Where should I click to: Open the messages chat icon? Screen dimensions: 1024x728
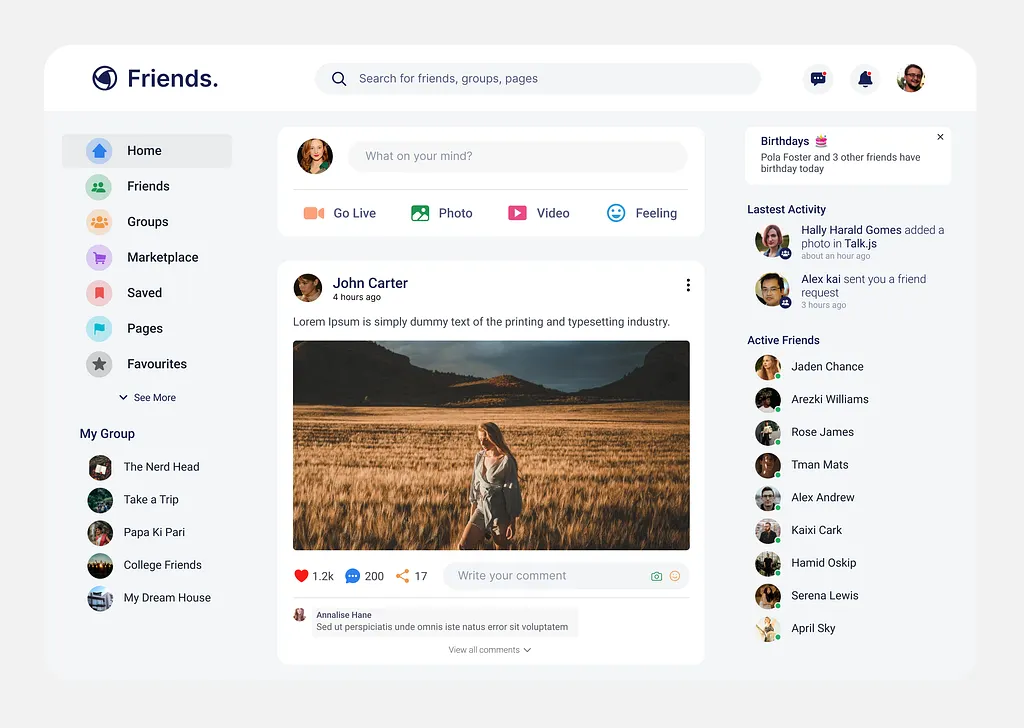818,79
